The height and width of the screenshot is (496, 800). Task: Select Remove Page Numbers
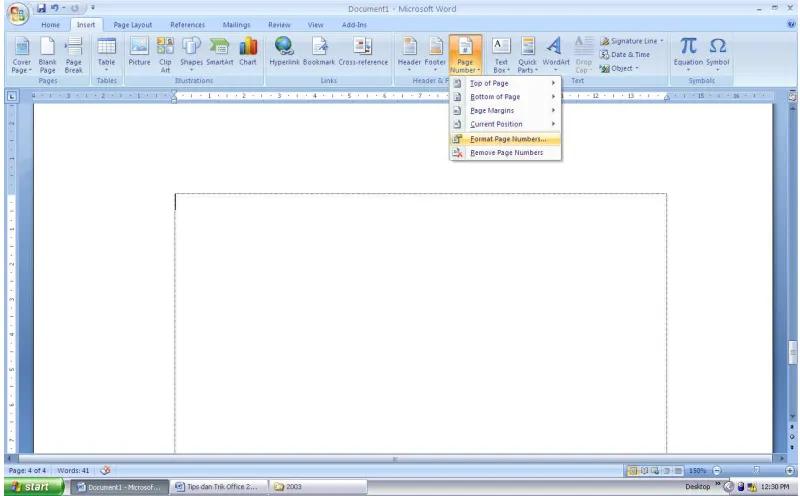click(505, 153)
